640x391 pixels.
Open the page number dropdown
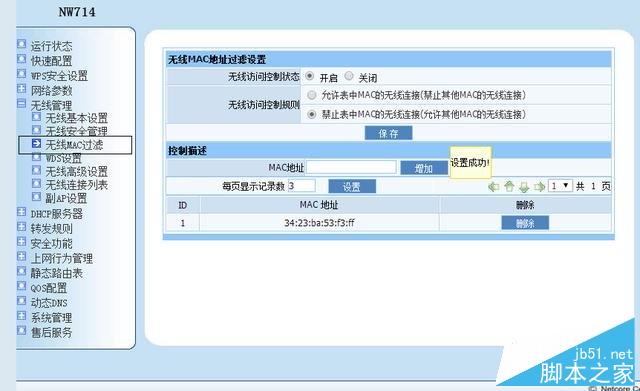560,186
